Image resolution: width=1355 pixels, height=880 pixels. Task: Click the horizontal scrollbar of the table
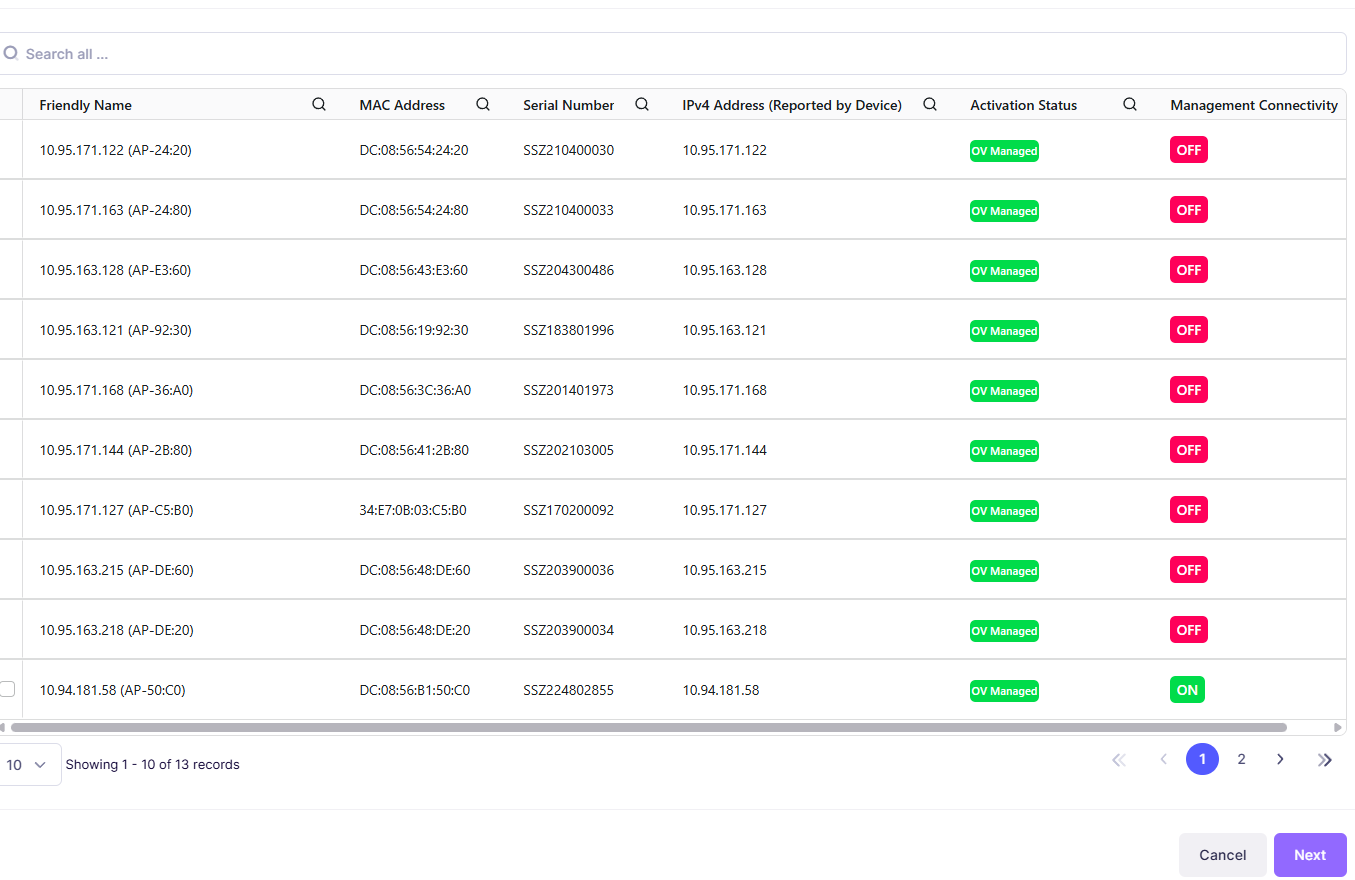click(648, 728)
